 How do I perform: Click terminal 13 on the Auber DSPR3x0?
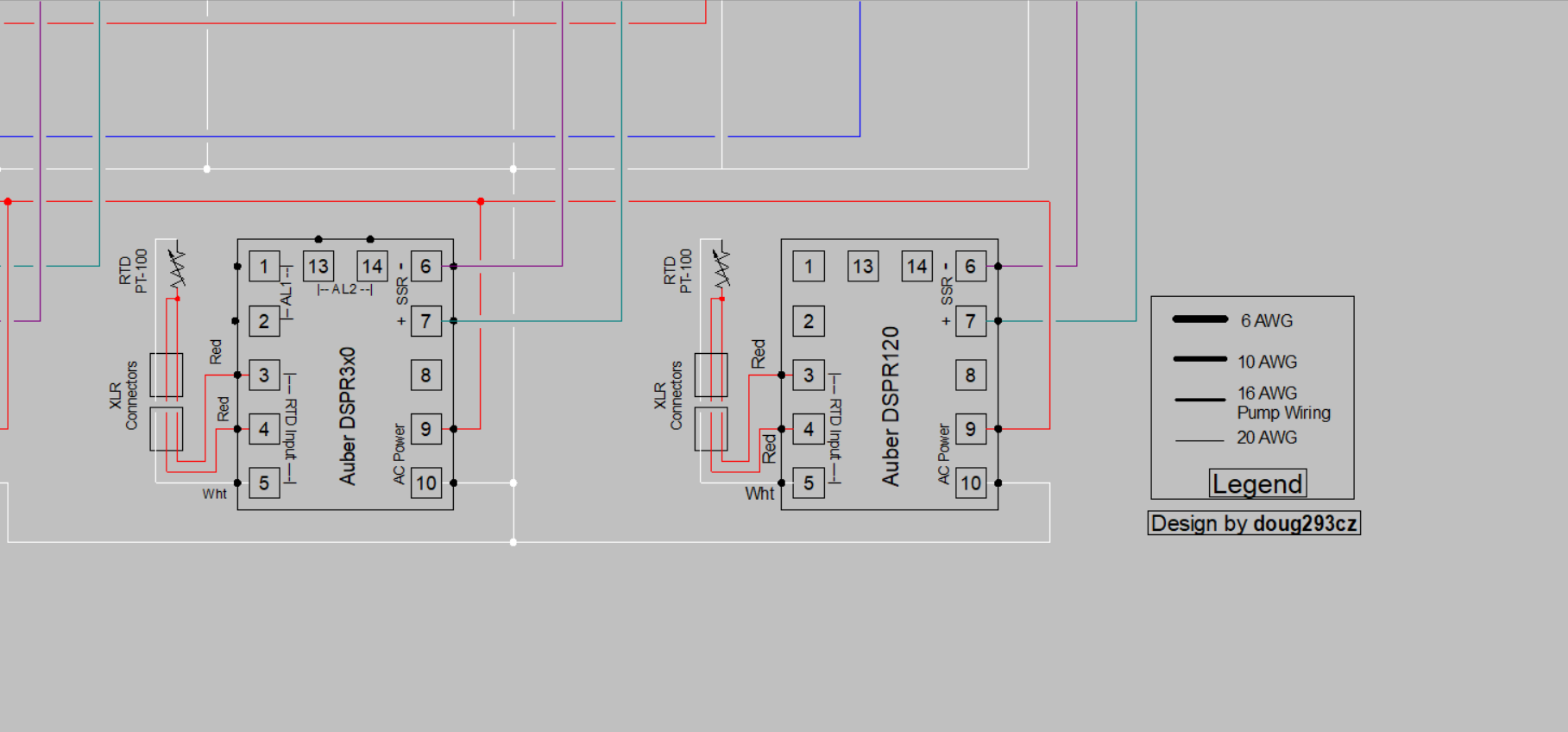[318, 267]
